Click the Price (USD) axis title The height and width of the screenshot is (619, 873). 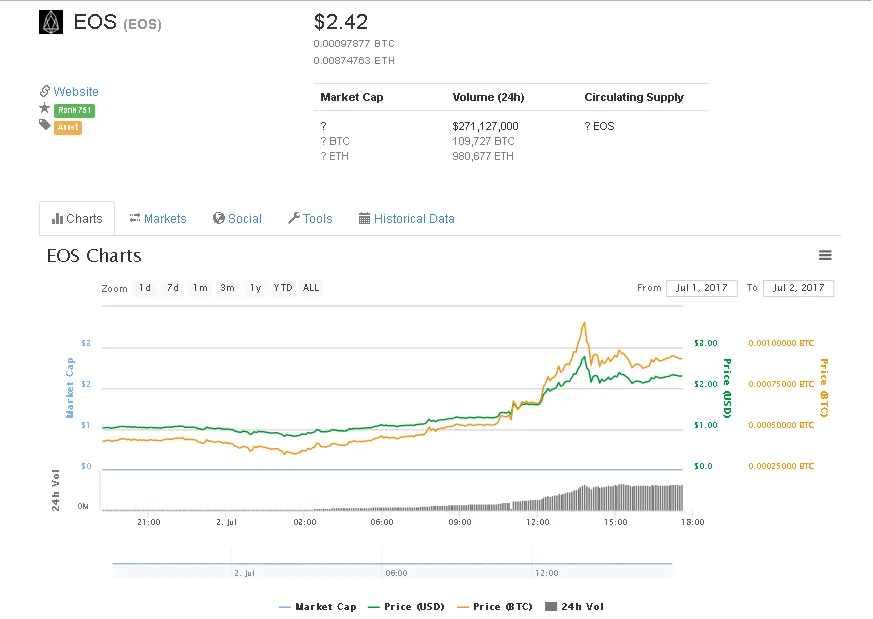coord(727,388)
